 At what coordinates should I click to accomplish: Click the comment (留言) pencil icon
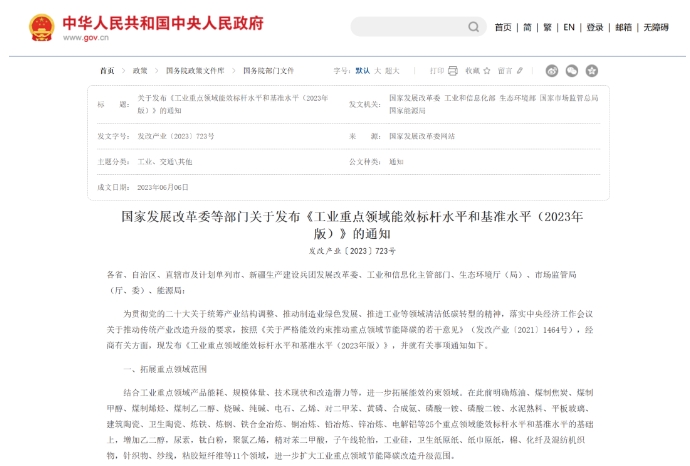click(x=521, y=71)
